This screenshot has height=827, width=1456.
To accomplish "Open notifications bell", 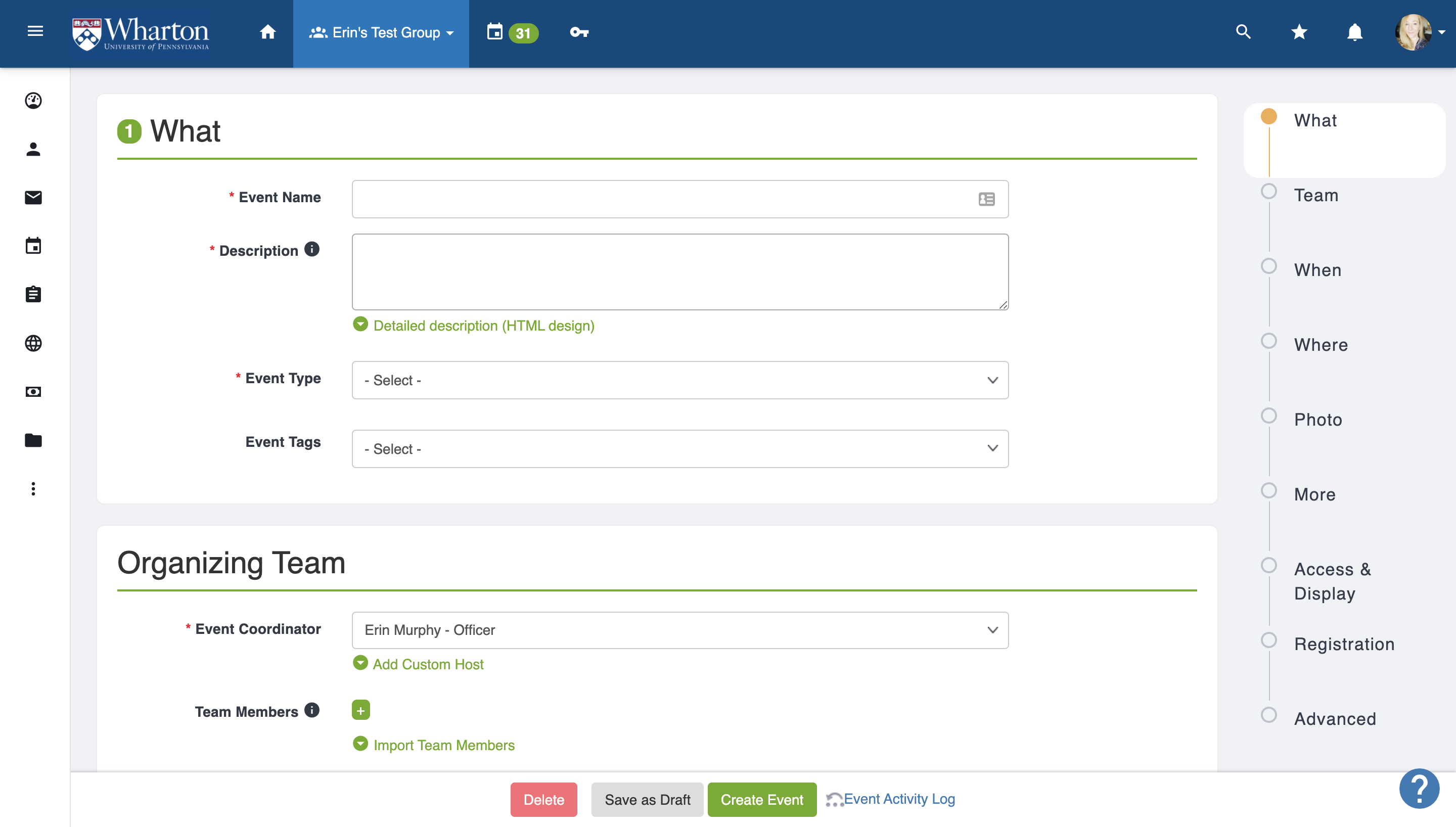I will click(1354, 32).
